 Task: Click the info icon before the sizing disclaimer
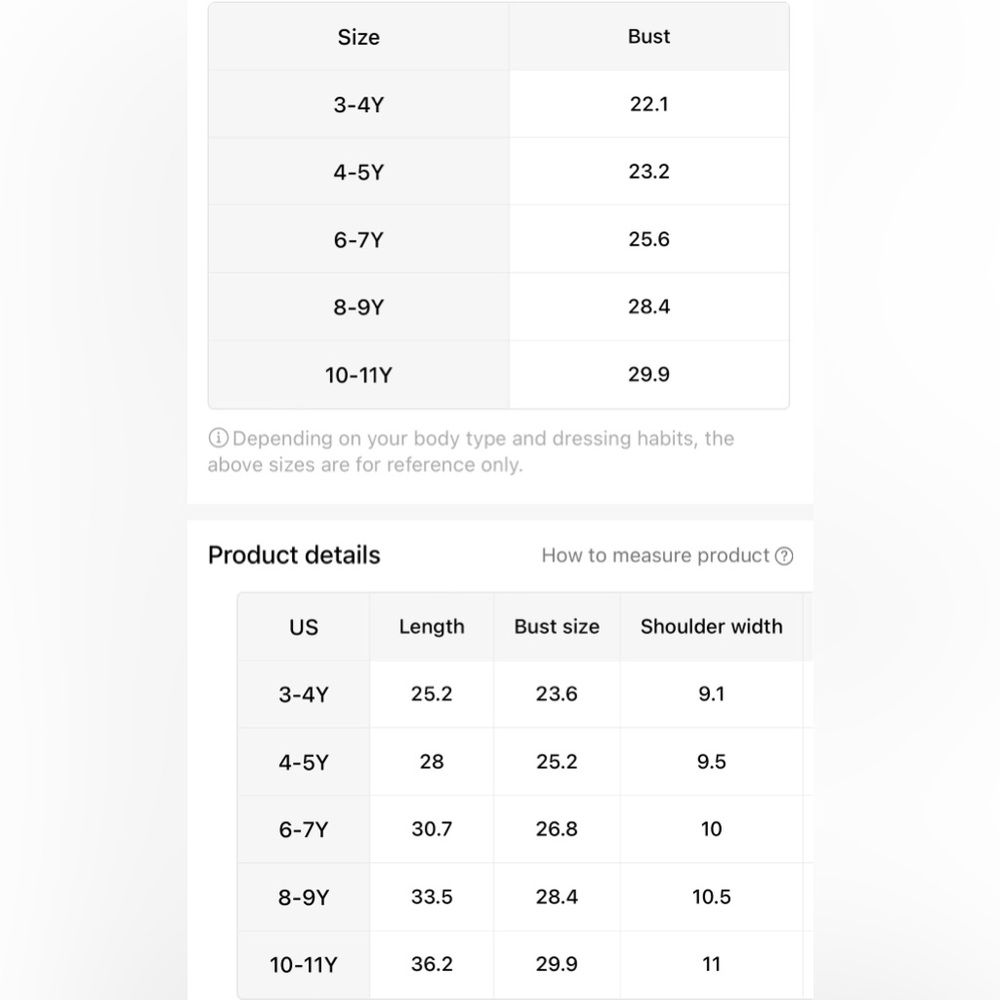pyautogui.click(x=218, y=438)
